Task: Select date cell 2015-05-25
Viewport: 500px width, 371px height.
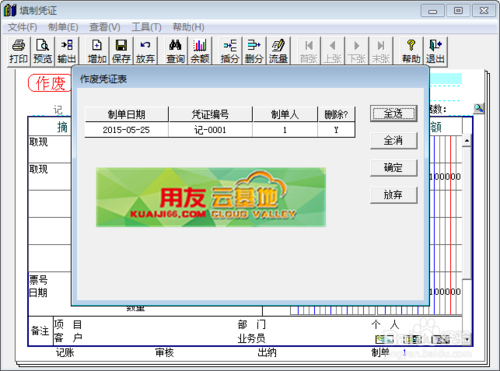Action: click(126, 130)
